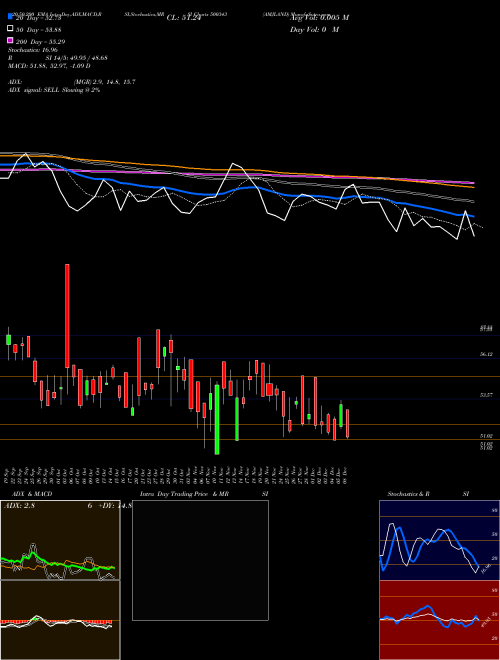Viewport: 500px width, 660px height.
Task: Click the tall green candlestick at chart low
Action: pos(217,419)
